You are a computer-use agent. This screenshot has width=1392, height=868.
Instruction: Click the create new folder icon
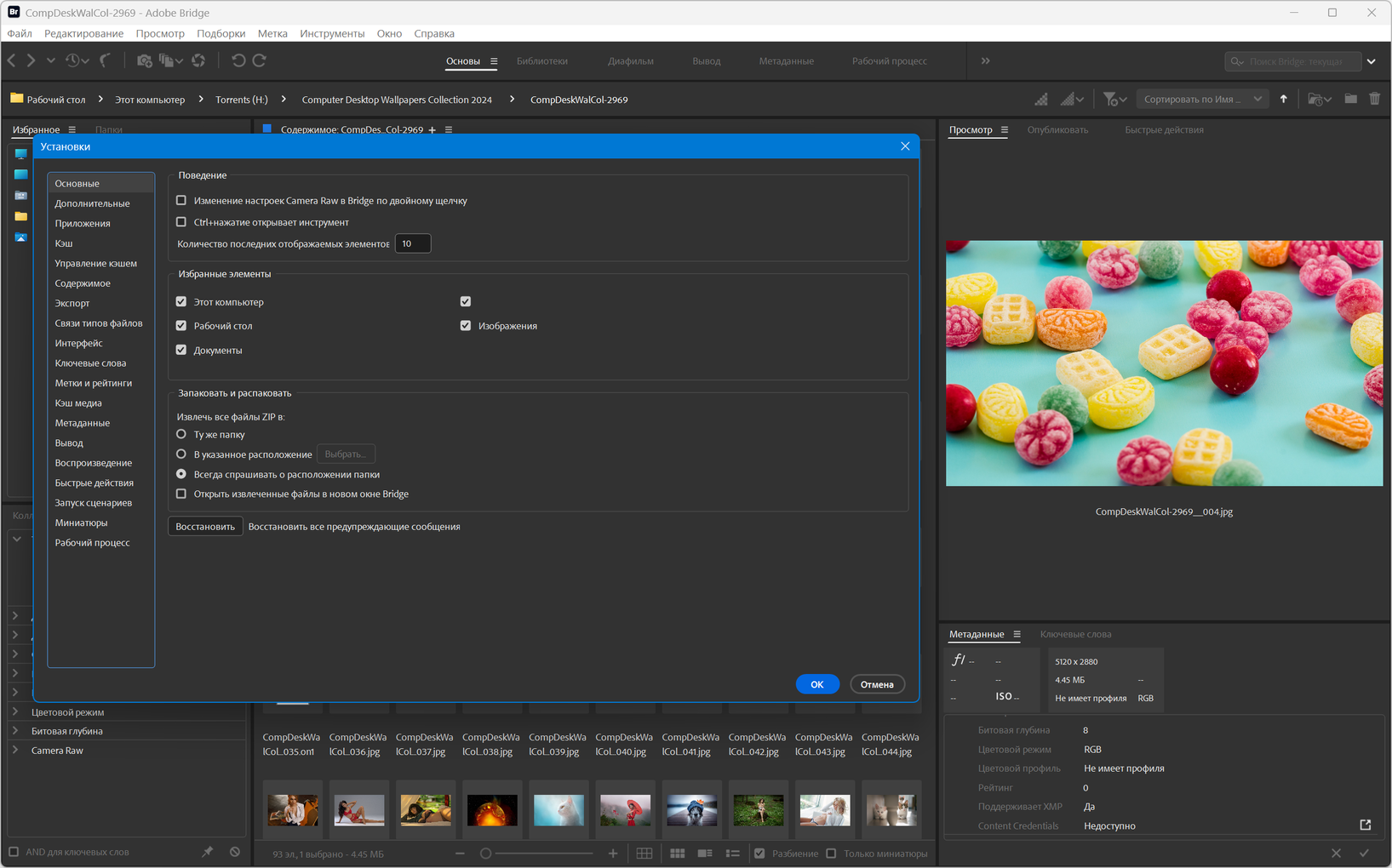click(x=1350, y=100)
